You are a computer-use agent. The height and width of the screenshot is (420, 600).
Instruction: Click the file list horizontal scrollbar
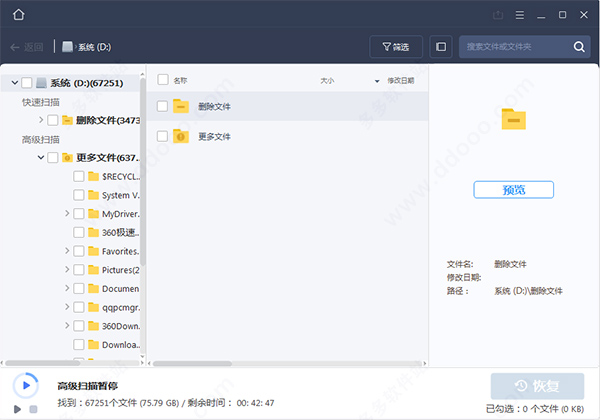192,363
